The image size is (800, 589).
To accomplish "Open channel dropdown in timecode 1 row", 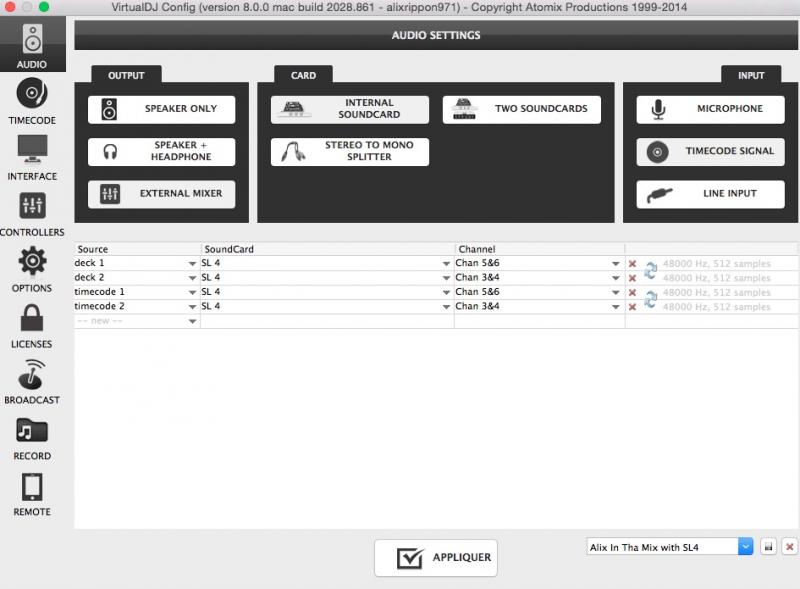I will (x=615, y=292).
